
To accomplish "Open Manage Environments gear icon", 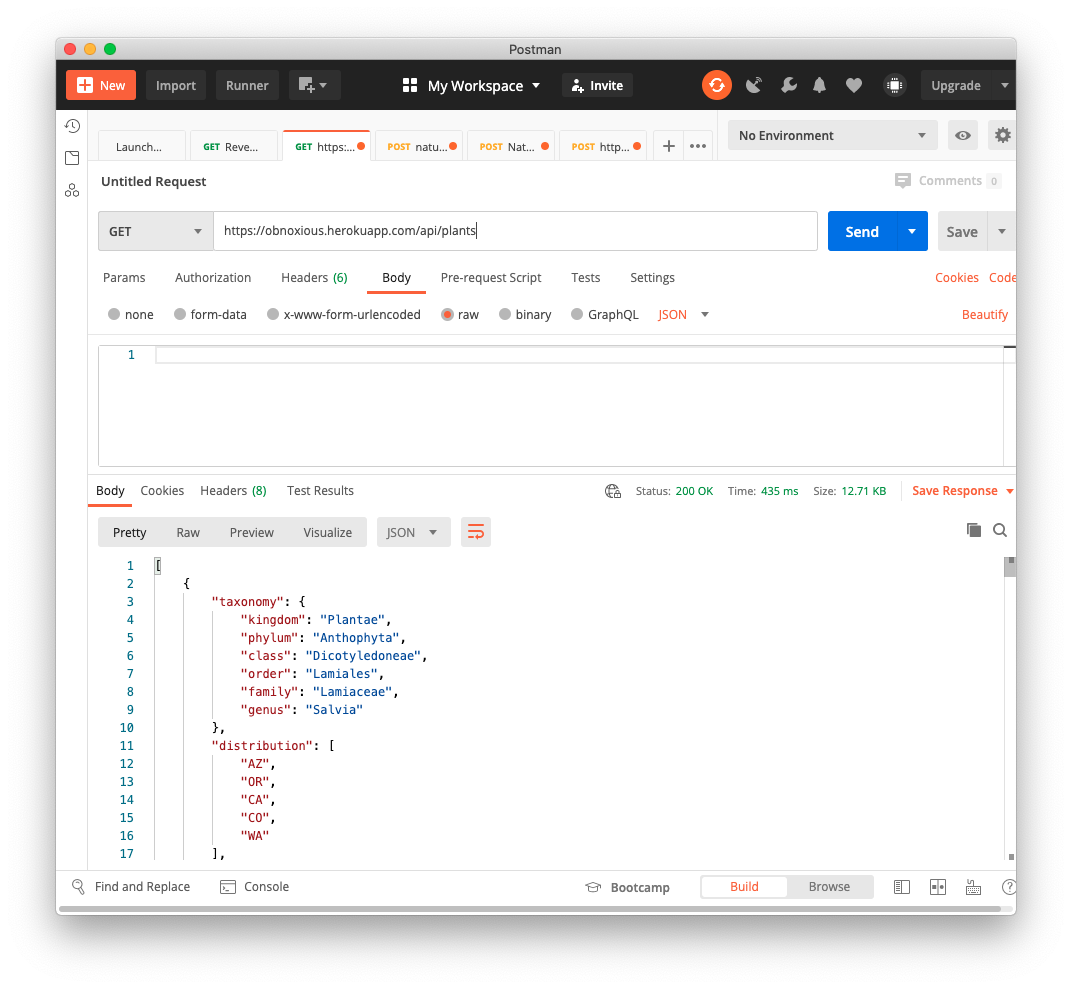I will 1002,135.
